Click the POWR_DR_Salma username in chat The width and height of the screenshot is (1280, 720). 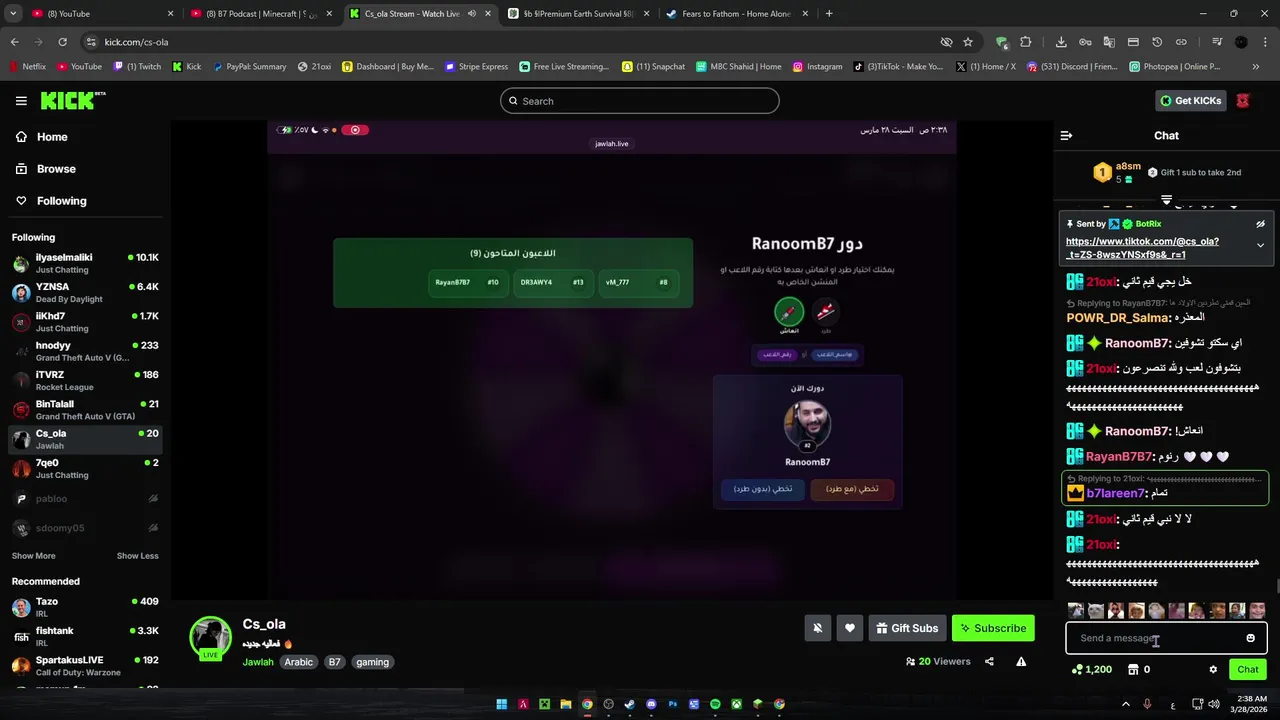pos(1117,318)
